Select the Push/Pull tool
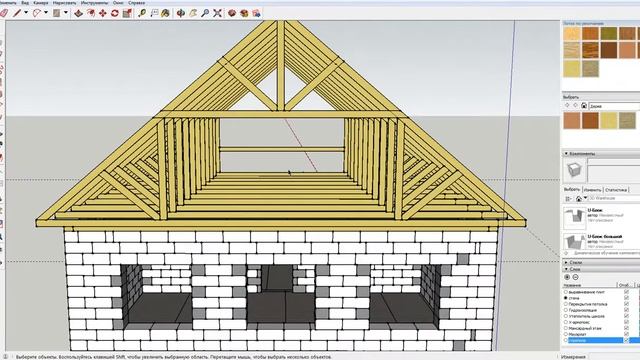 click(x=78, y=13)
